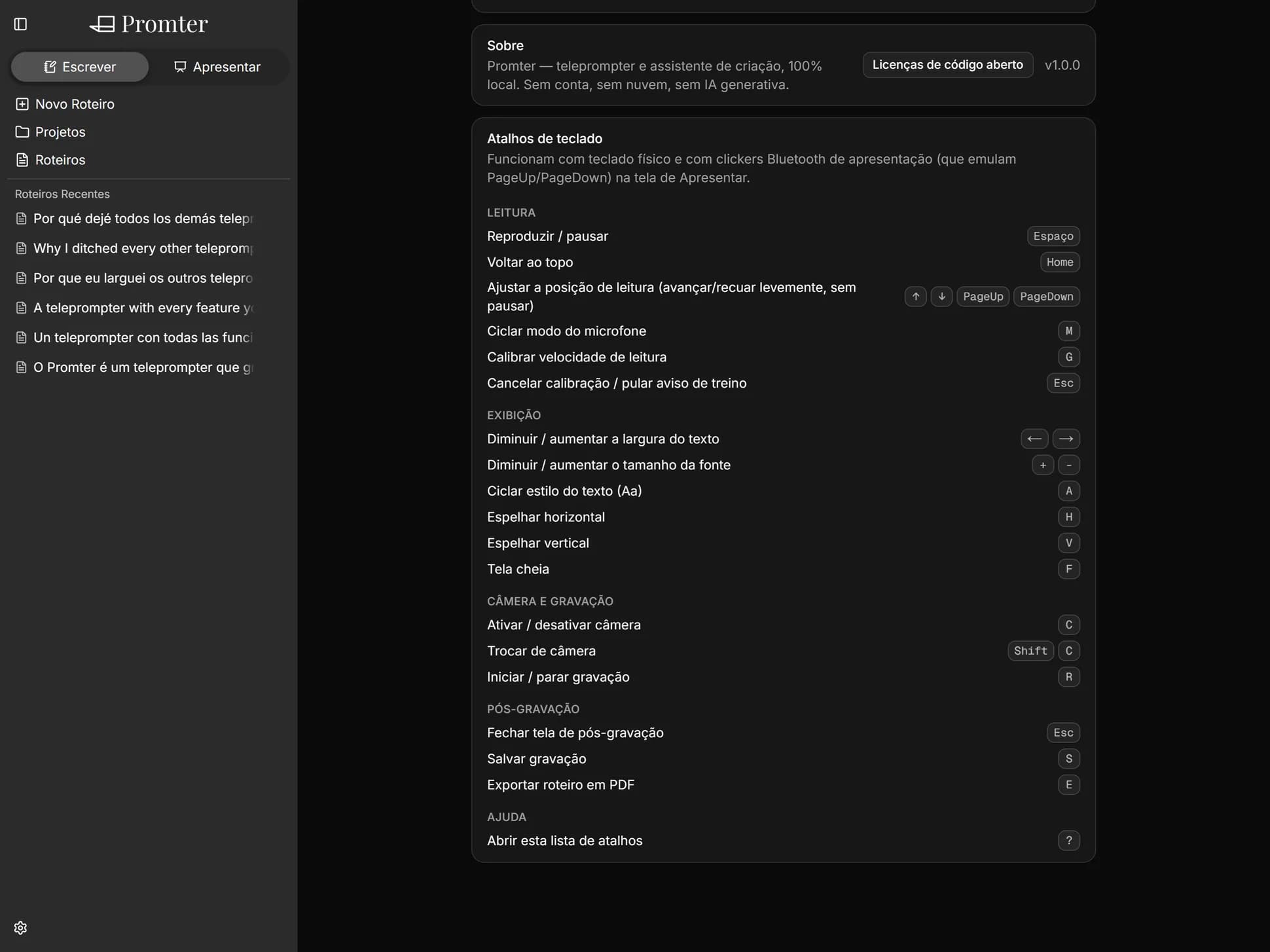Click the down arrow key badge

[941, 297]
